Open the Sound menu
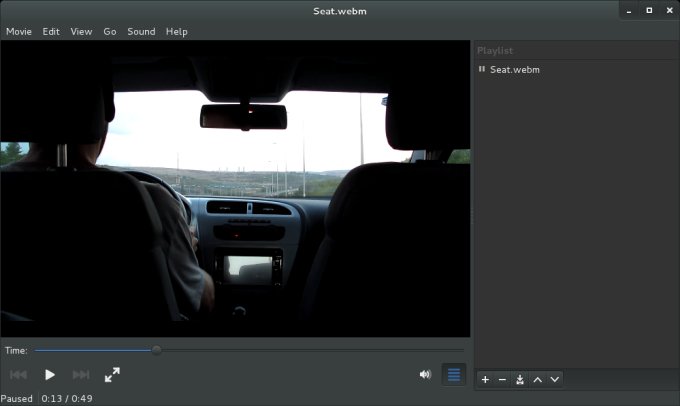Image resolution: width=680 pixels, height=406 pixels. pyautogui.click(x=141, y=31)
